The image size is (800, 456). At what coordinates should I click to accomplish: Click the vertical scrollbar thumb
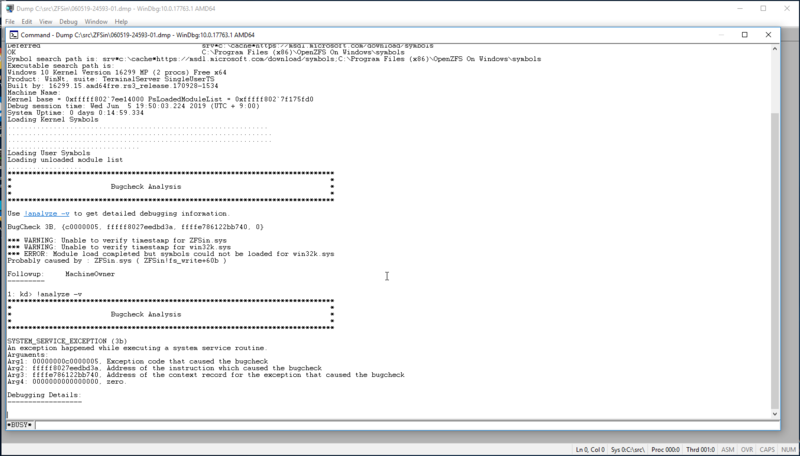775,260
